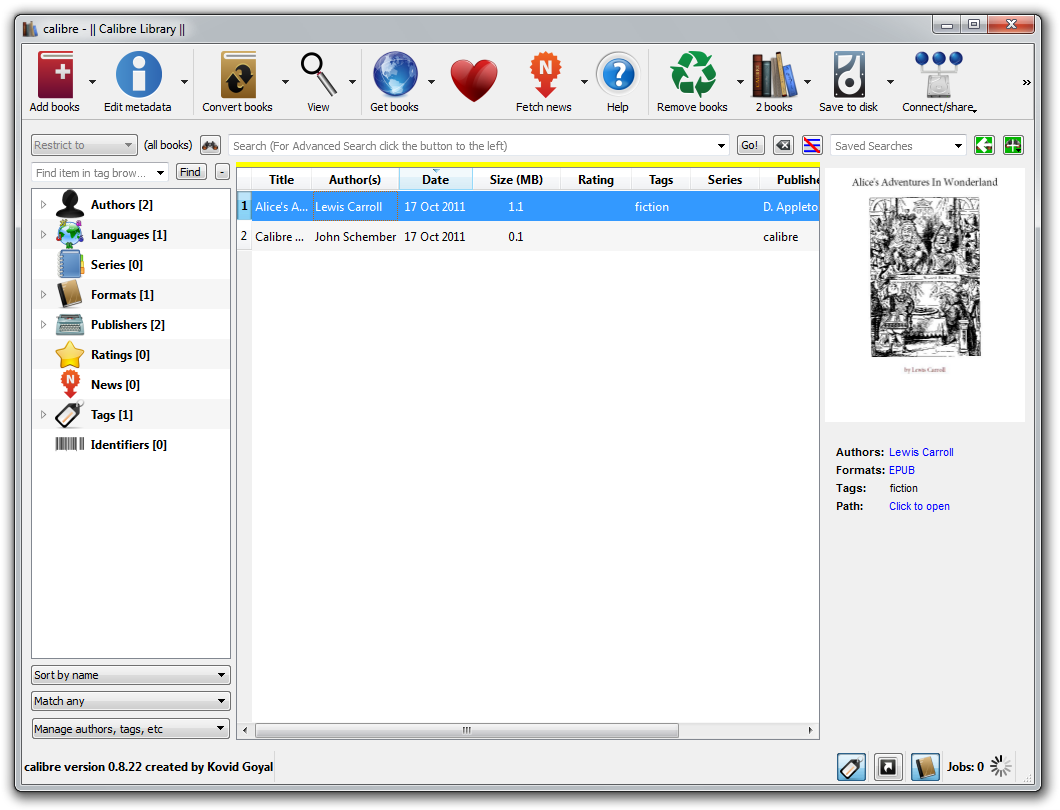The width and height of the screenshot is (1060, 810).
Task: Open the EPUB format link
Action: 901,470
